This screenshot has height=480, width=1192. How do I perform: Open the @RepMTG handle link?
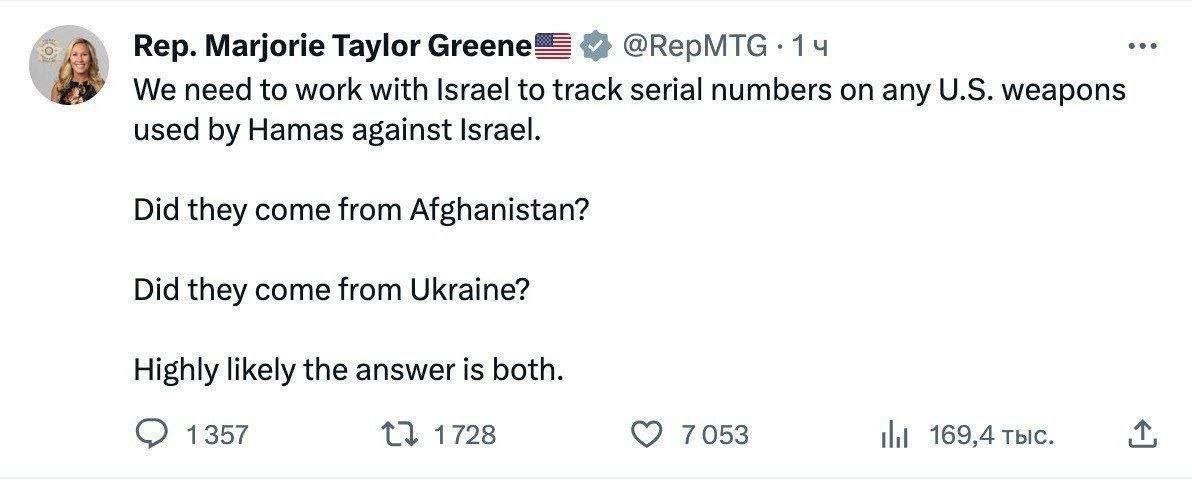point(695,47)
